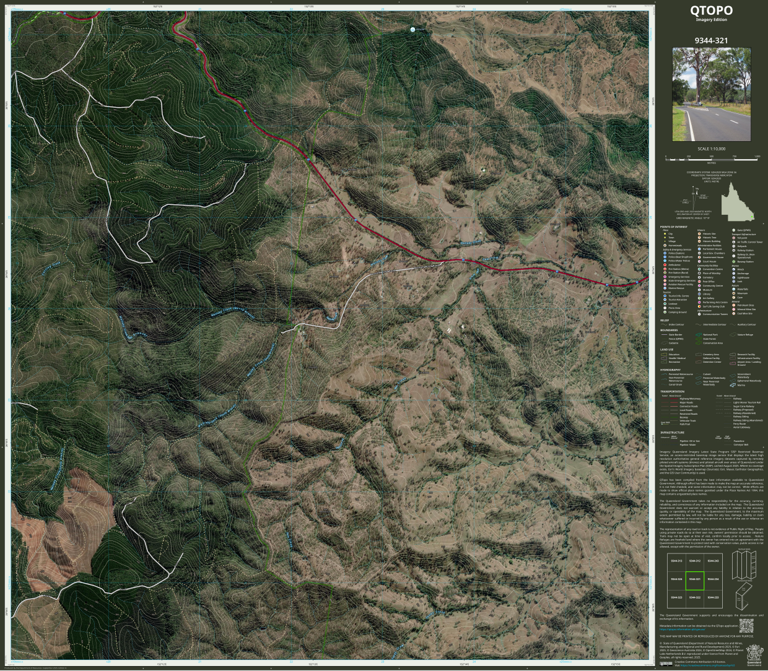Click the Creative Commons licence badge
This screenshot has width=768, height=671.
tap(666, 664)
